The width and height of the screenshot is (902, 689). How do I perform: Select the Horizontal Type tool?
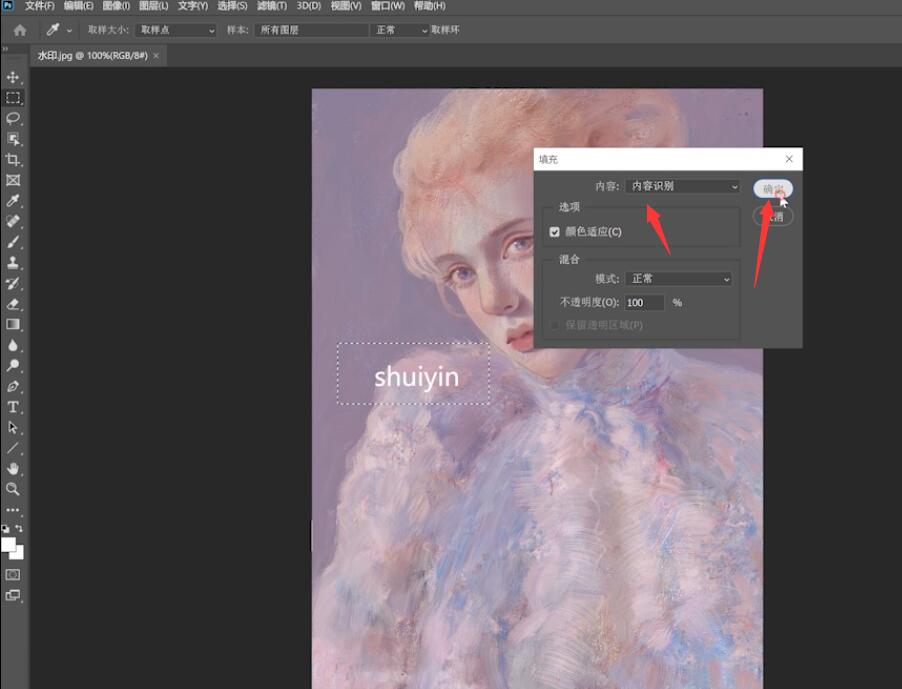pyautogui.click(x=13, y=407)
